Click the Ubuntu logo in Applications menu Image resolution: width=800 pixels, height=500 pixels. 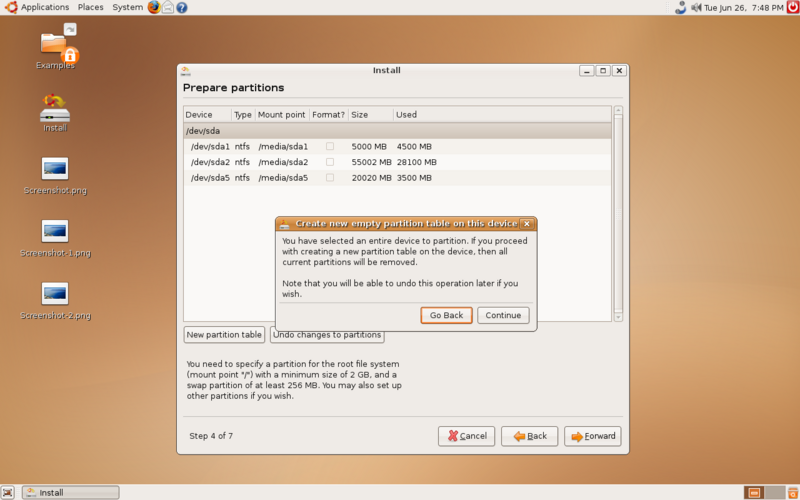[x=11, y=7]
